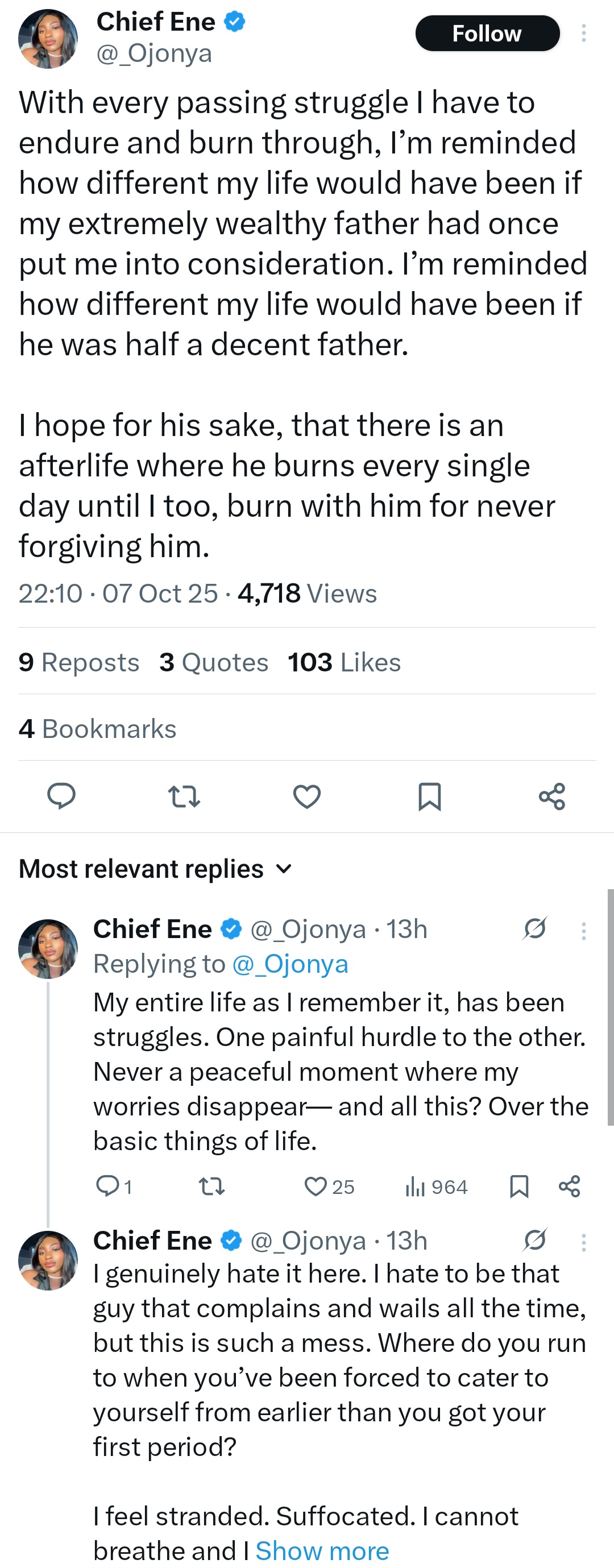Like the main post with heart icon

pos(306,795)
